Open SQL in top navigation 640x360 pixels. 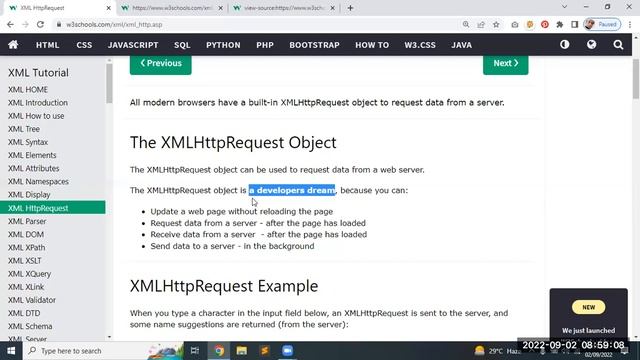pos(182,45)
